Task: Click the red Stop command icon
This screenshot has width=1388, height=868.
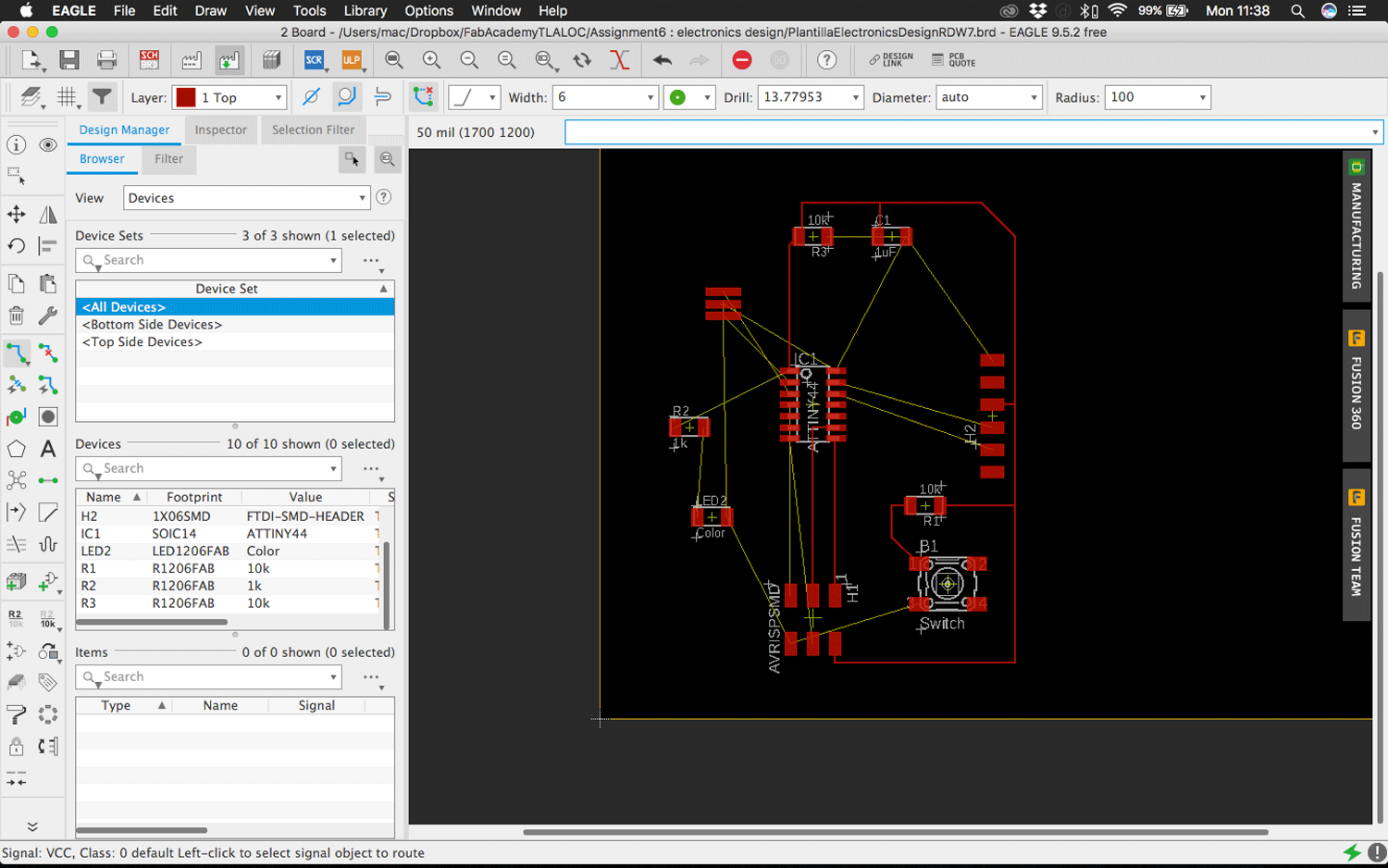Action: [742, 60]
